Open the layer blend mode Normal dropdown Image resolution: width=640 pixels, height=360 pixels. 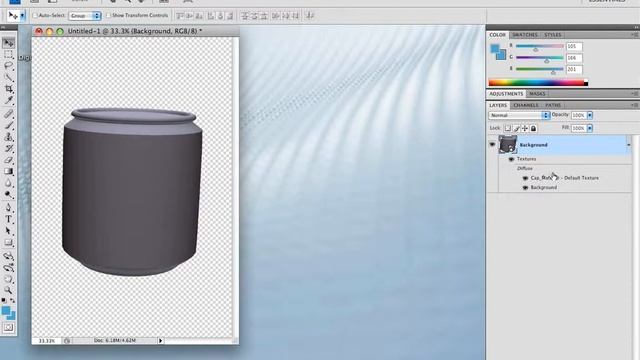tap(519, 116)
